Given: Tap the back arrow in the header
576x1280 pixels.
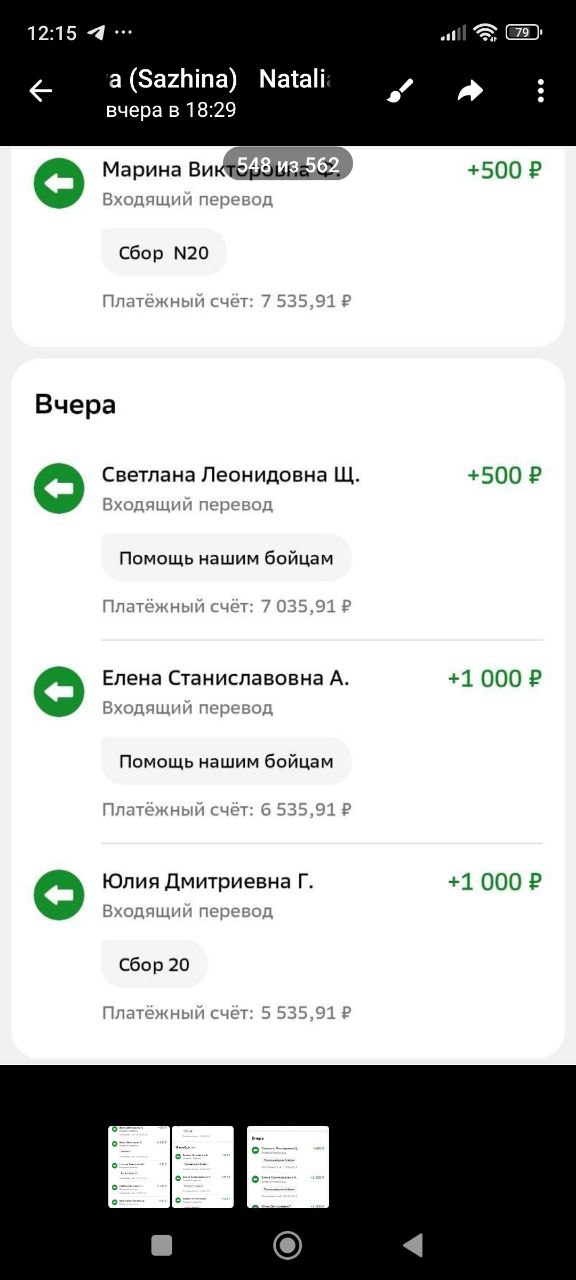Looking at the screenshot, I should coord(40,92).
